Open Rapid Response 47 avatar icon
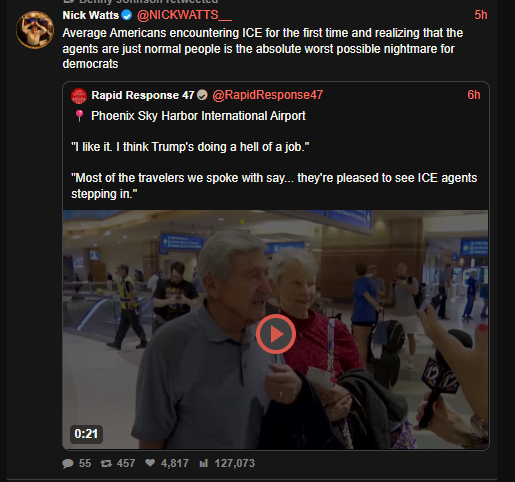Image resolution: width=515 pixels, height=482 pixels. coord(79,96)
